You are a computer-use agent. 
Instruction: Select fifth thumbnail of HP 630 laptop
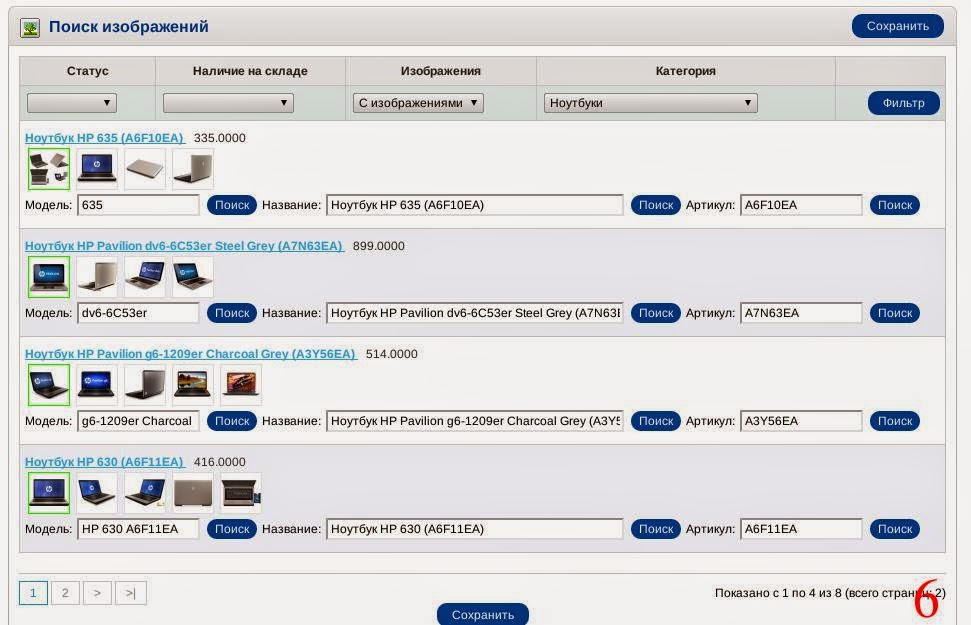(241, 492)
